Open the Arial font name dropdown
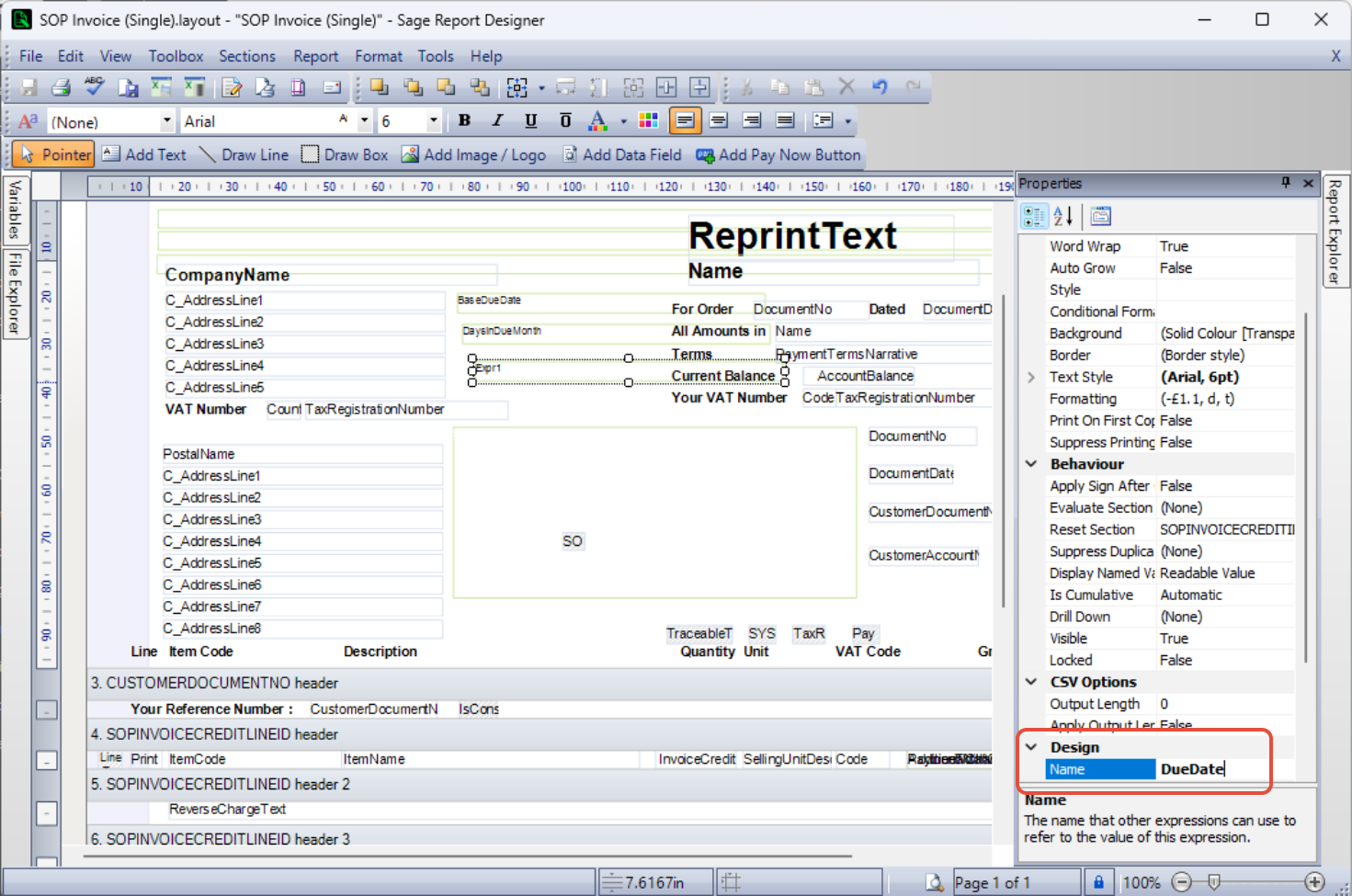Image resolution: width=1352 pixels, height=896 pixels. coord(364,120)
